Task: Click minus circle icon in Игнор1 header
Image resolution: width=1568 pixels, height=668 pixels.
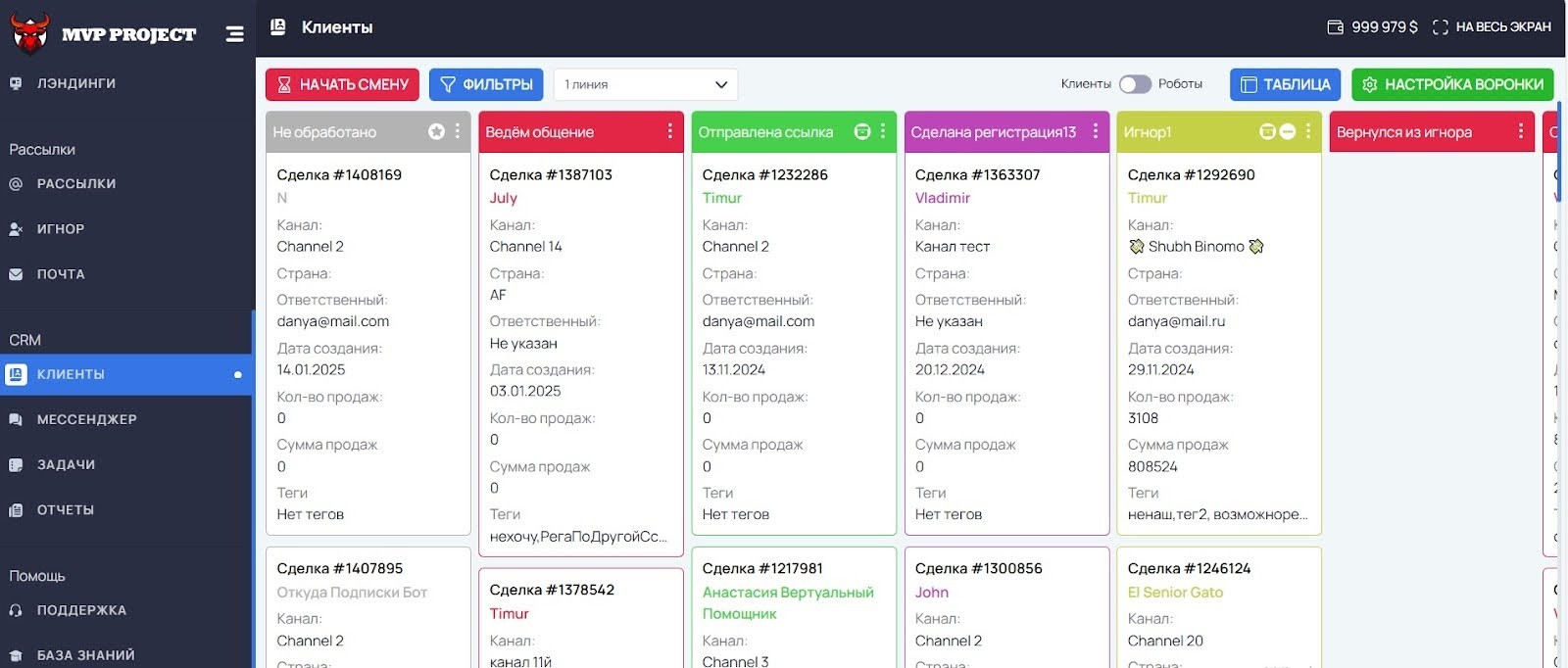Action: pyautogui.click(x=1288, y=131)
